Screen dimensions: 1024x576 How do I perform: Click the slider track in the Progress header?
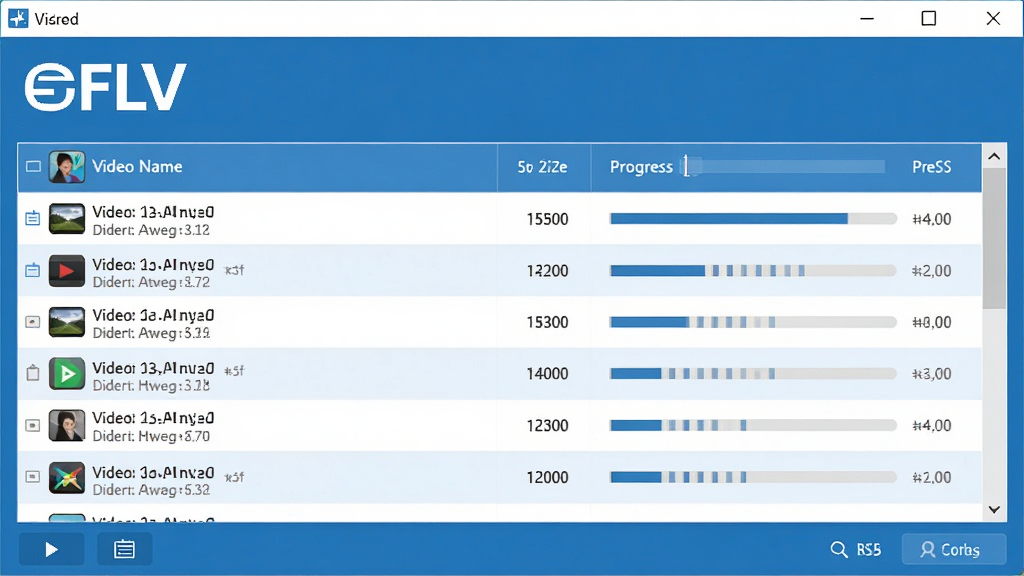(784, 167)
